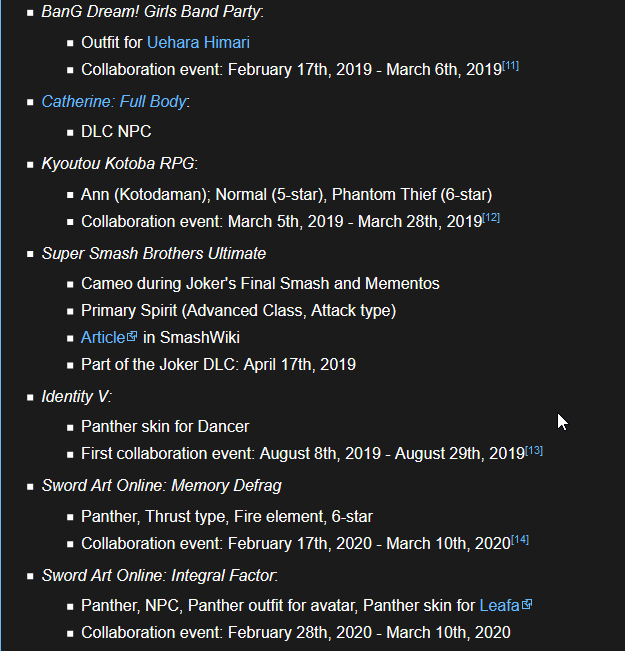Follow the Article link to SmashWiki
Image resolution: width=625 pixels, height=651 pixels.
click(x=103, y=337)
